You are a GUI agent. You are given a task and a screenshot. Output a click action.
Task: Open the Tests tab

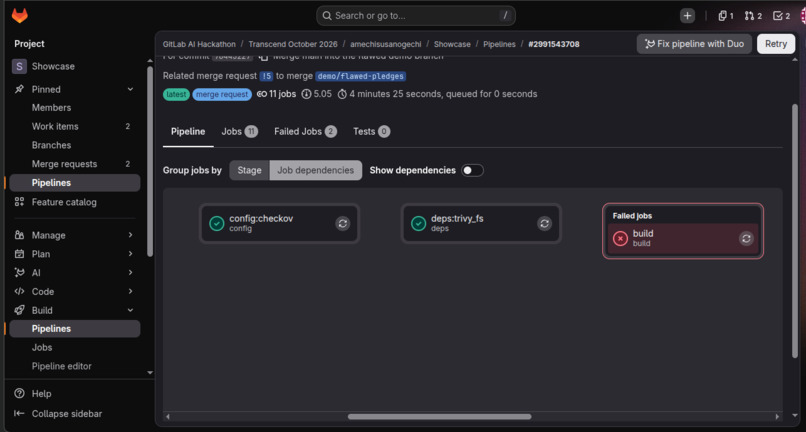(x=371, y=132)
